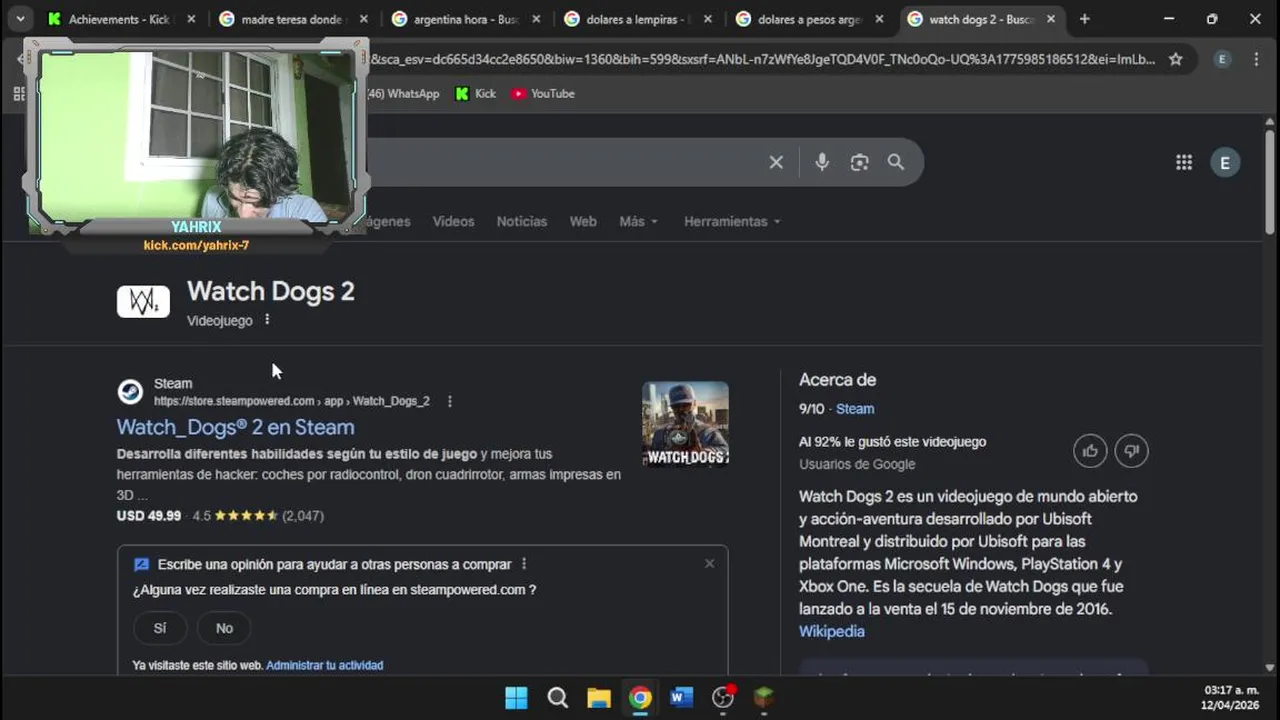The image size is (1280, 720).
Task: Like this videogame with thumbs up
Action: [x=1090, y=451]
